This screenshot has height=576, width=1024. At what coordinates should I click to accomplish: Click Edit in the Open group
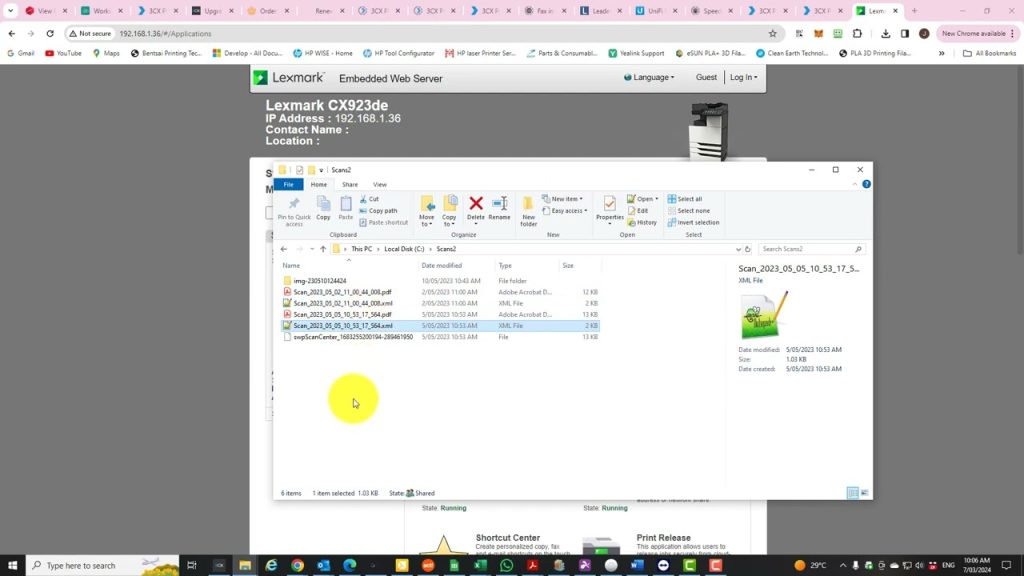point(638,210)
